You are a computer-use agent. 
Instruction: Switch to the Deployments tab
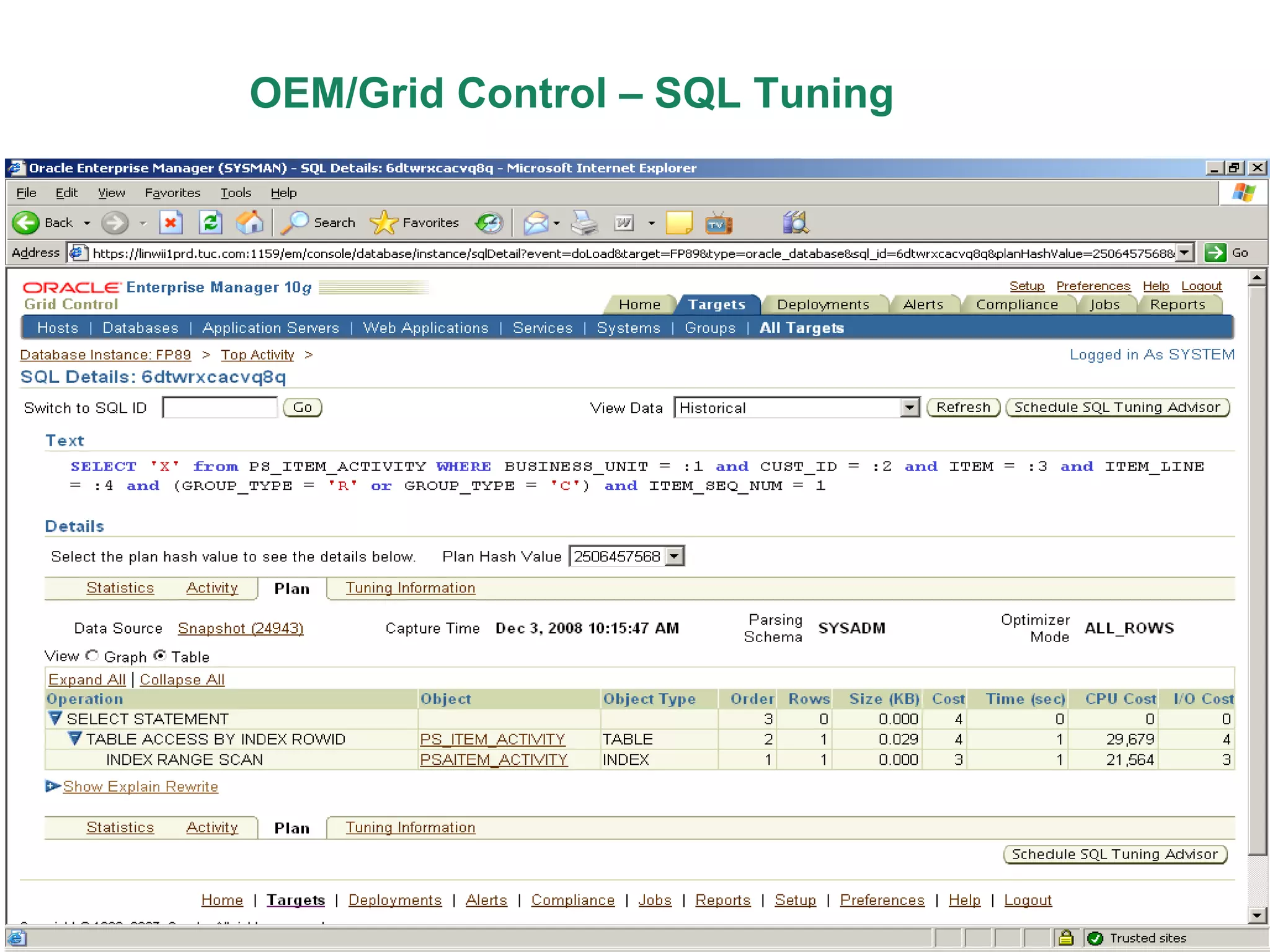pyautogui.click(x=823, y=304)
